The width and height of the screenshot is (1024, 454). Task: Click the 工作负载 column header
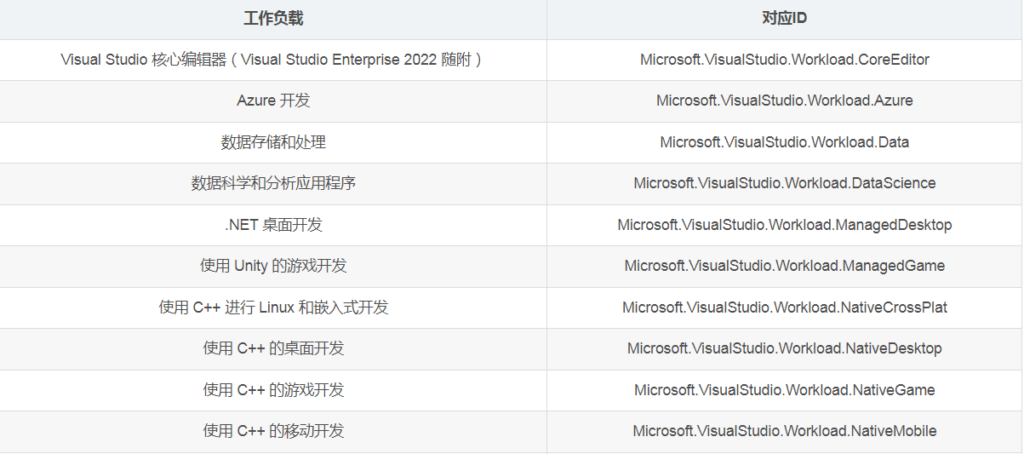coord(273,19)
